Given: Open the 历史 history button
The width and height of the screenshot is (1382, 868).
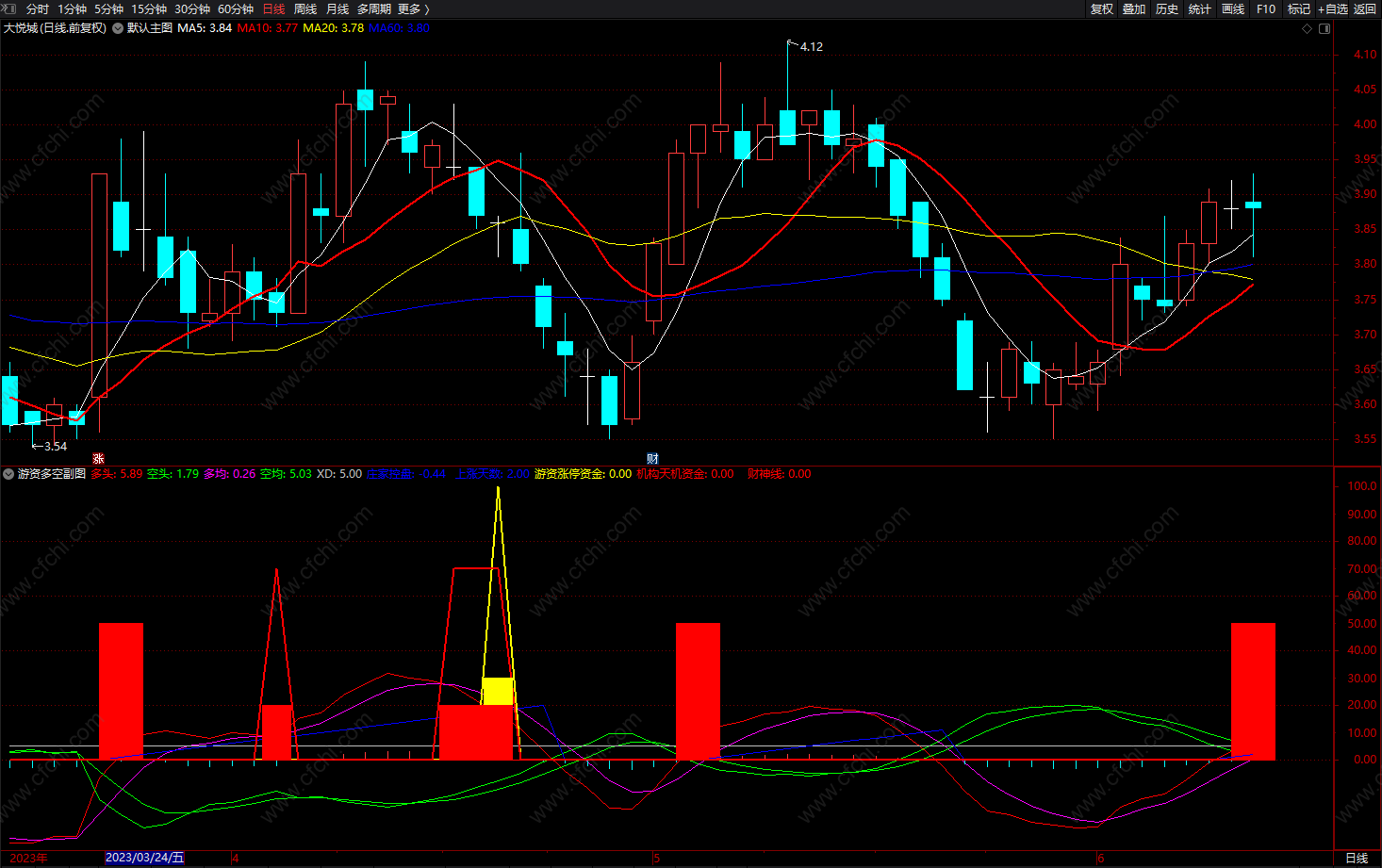Looking at the screenshot, I should pyautogui.click(x=1167, y=8).
